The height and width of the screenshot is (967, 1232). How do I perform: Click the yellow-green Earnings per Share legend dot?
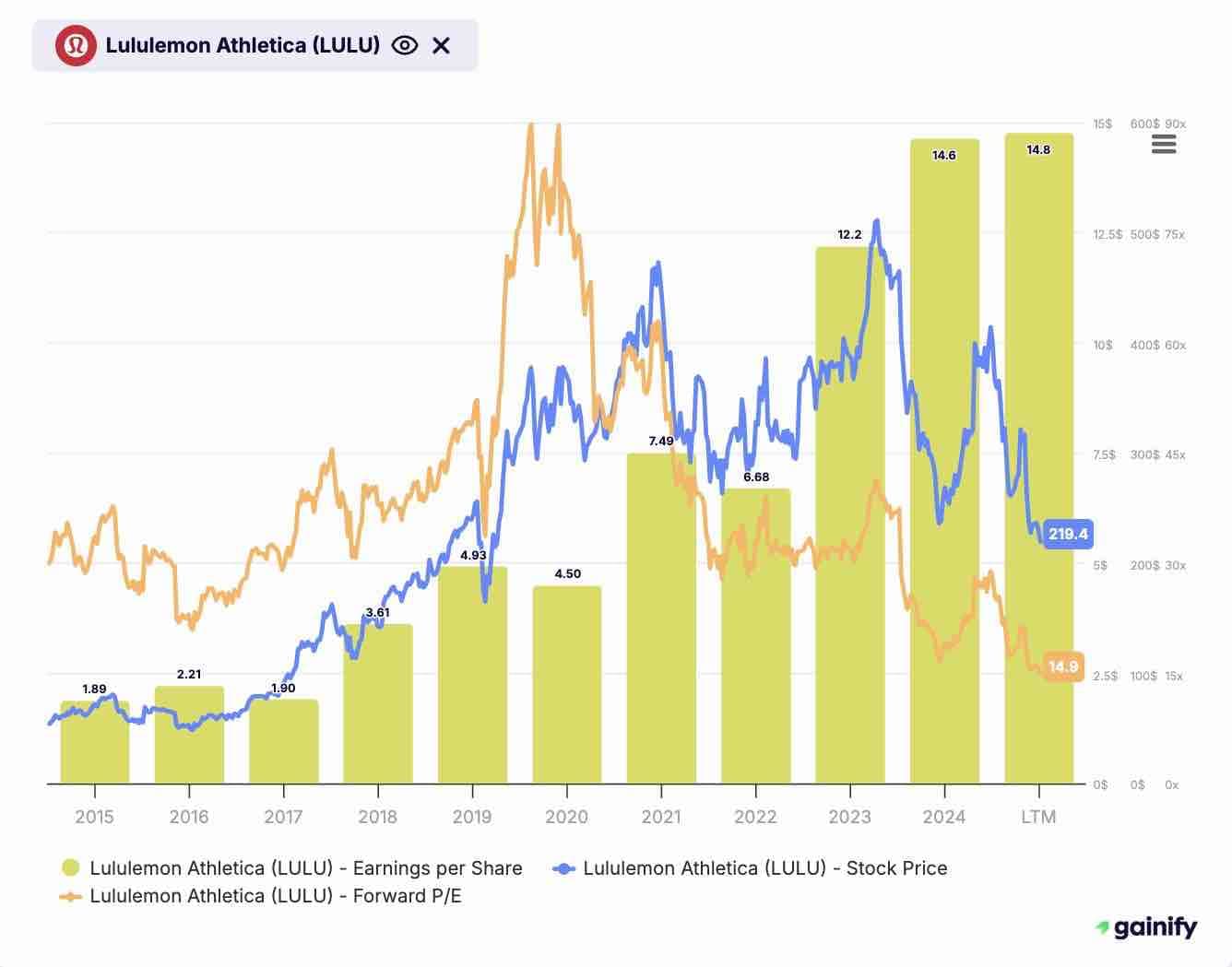[x=71, y=867]
